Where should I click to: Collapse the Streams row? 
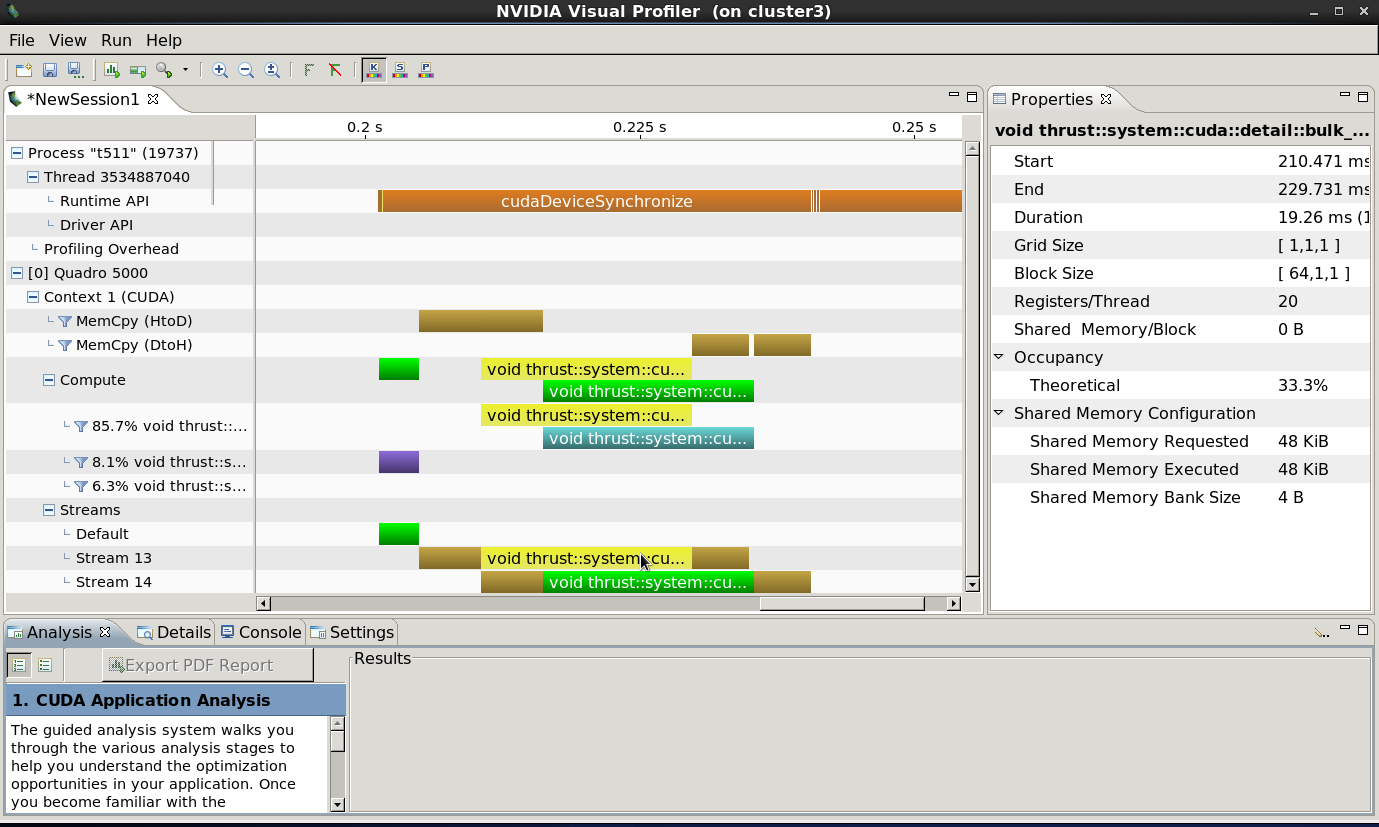click(49, 510)
